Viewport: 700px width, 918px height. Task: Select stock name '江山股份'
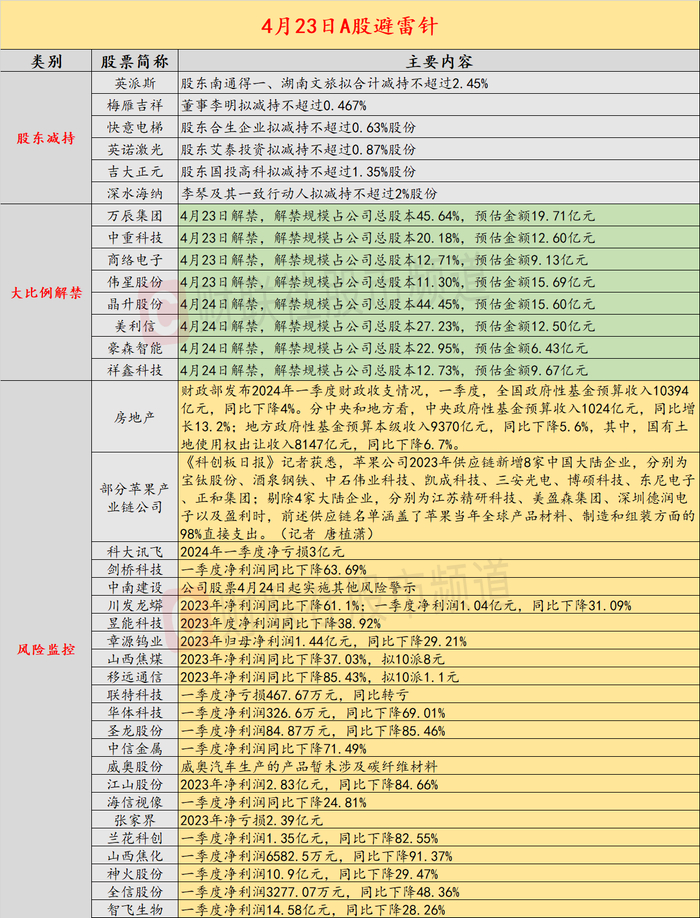(135, 785)
